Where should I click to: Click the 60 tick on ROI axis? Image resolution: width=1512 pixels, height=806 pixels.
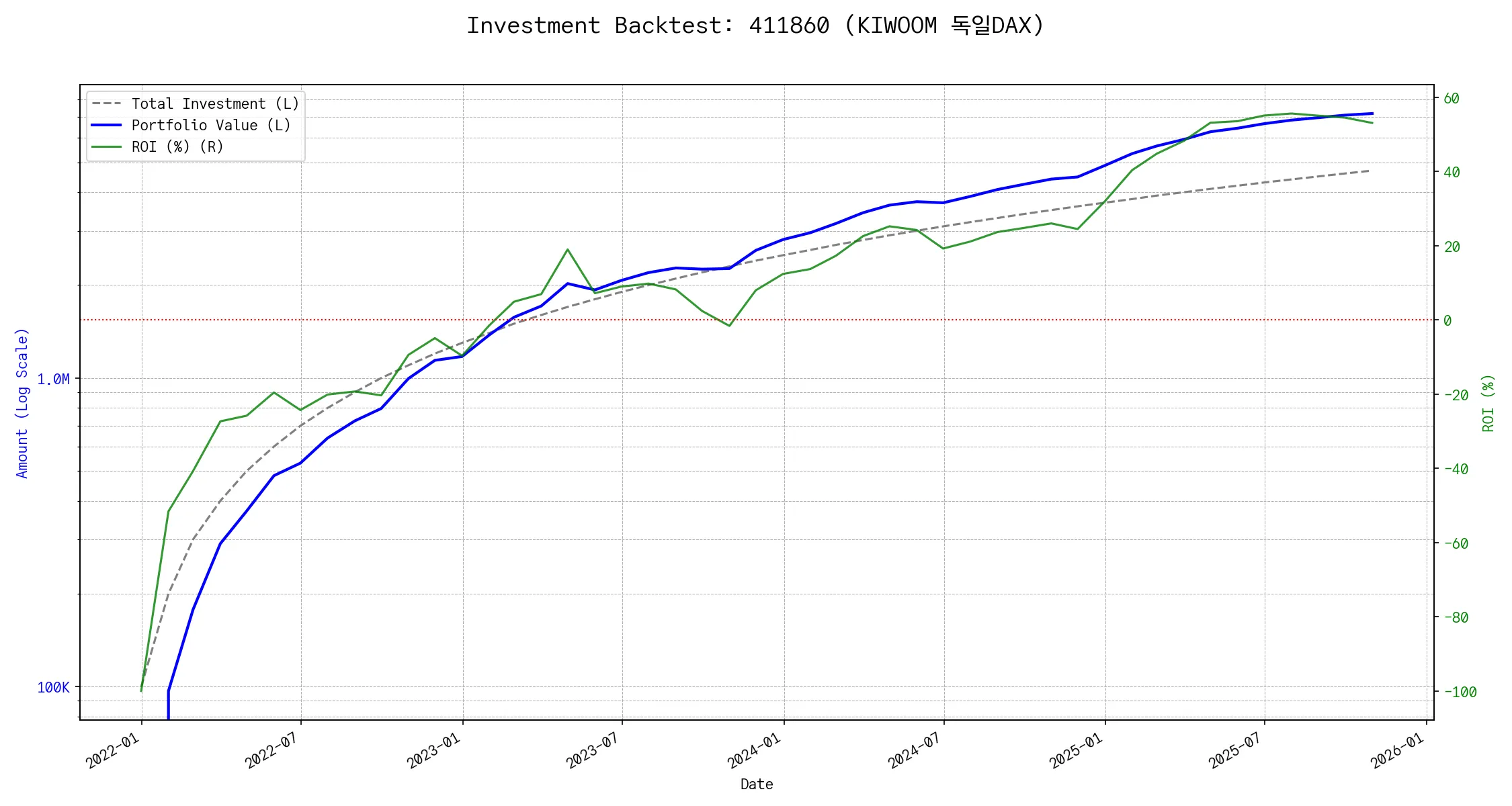(1452, 99)
